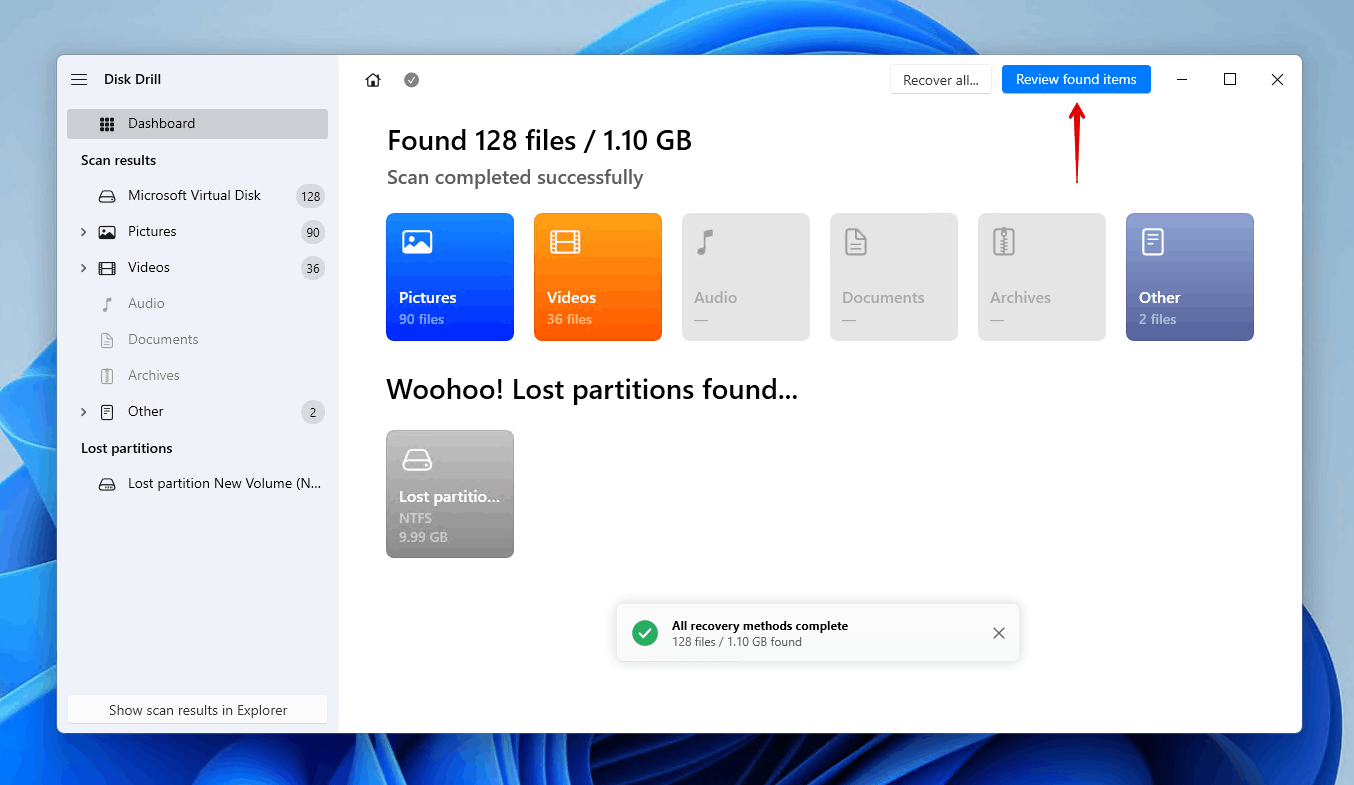
Task: Click the Scan results section header
Action: pos(118,160)
